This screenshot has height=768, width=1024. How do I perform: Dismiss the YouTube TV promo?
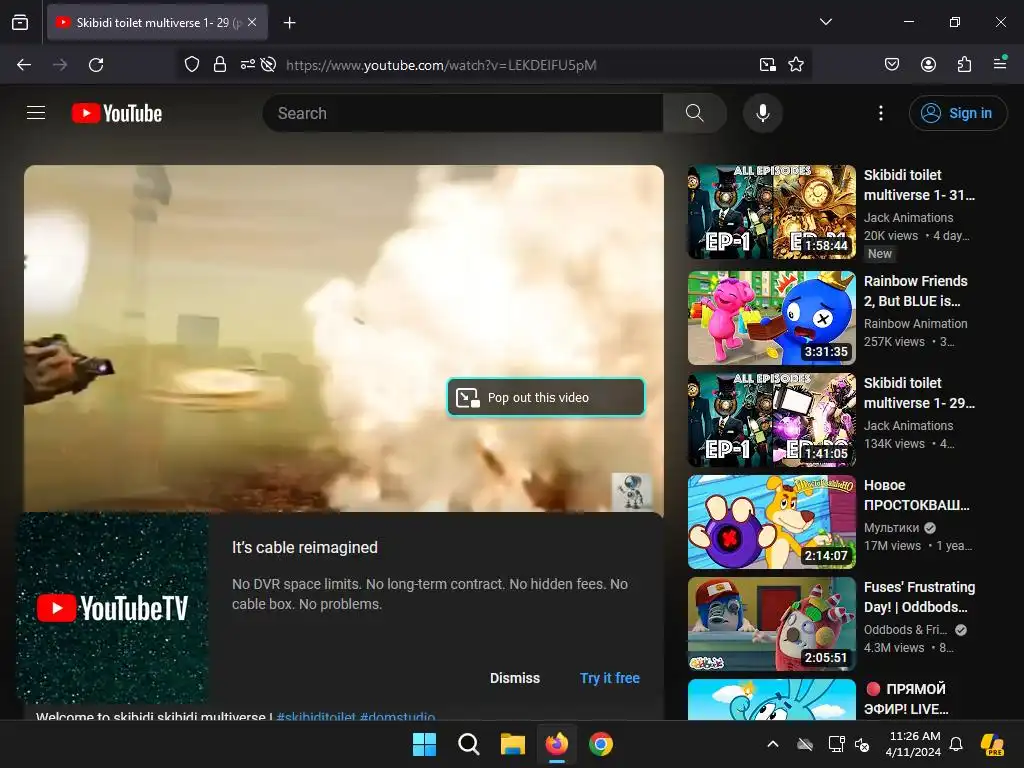pyautogui.click(x=515, y=678)
